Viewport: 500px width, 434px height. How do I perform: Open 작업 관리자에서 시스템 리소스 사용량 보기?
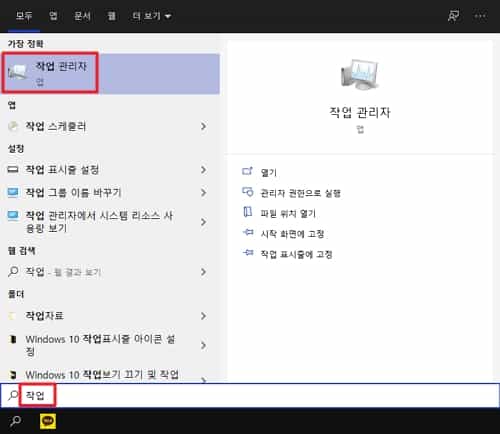[110, 222]
